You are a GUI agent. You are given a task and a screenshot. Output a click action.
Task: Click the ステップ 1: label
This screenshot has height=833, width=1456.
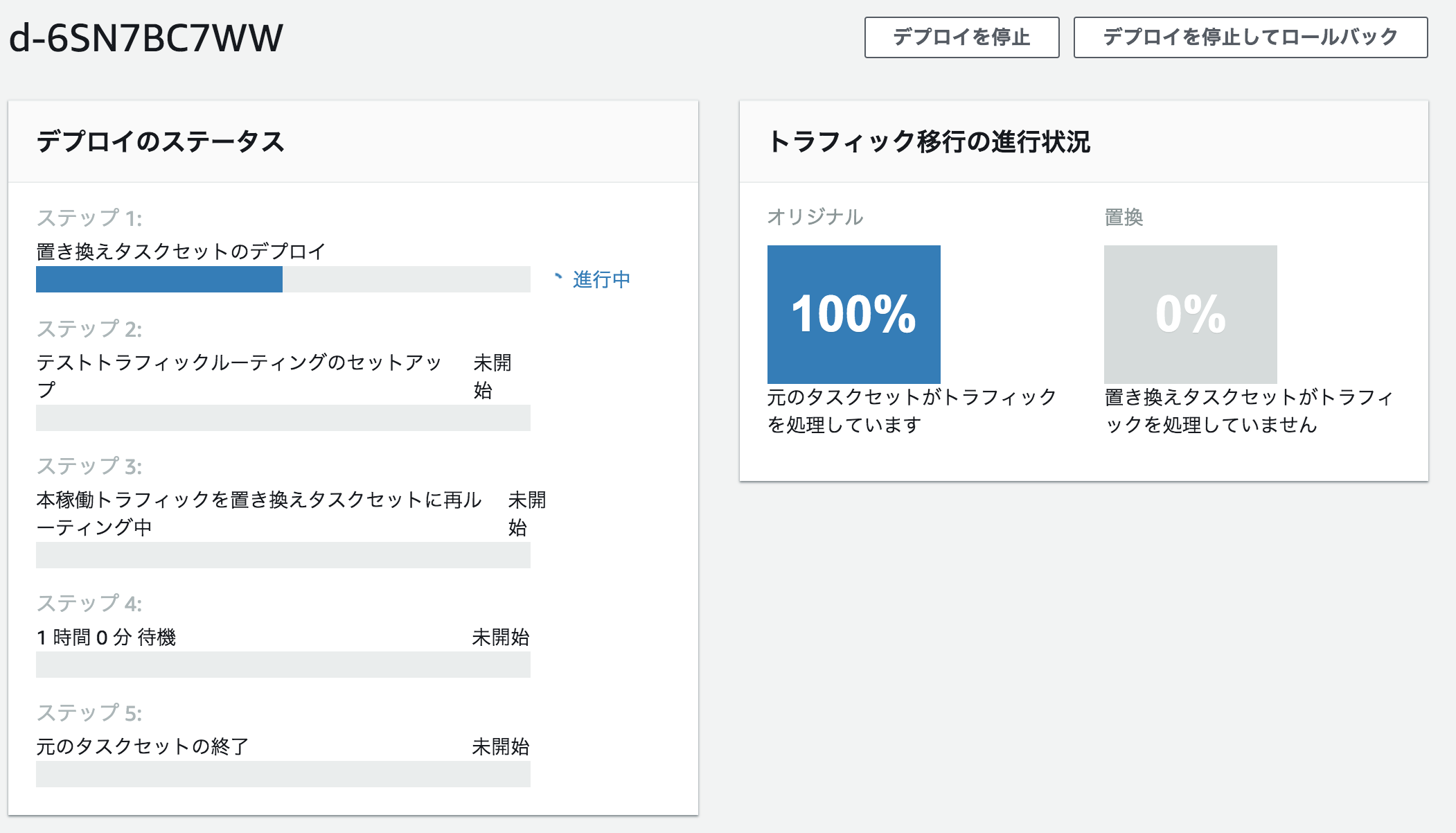pyautogui.click(x=89, y=218)
